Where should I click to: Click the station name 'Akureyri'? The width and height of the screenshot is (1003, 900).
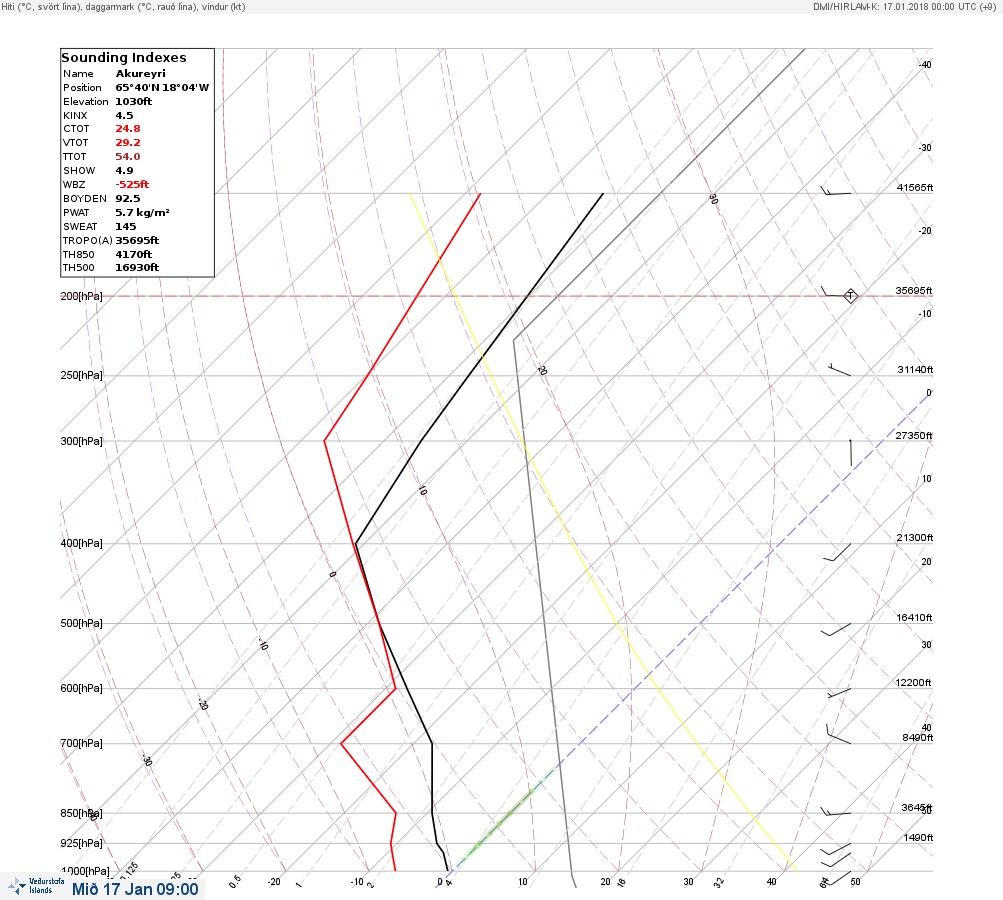140,74
